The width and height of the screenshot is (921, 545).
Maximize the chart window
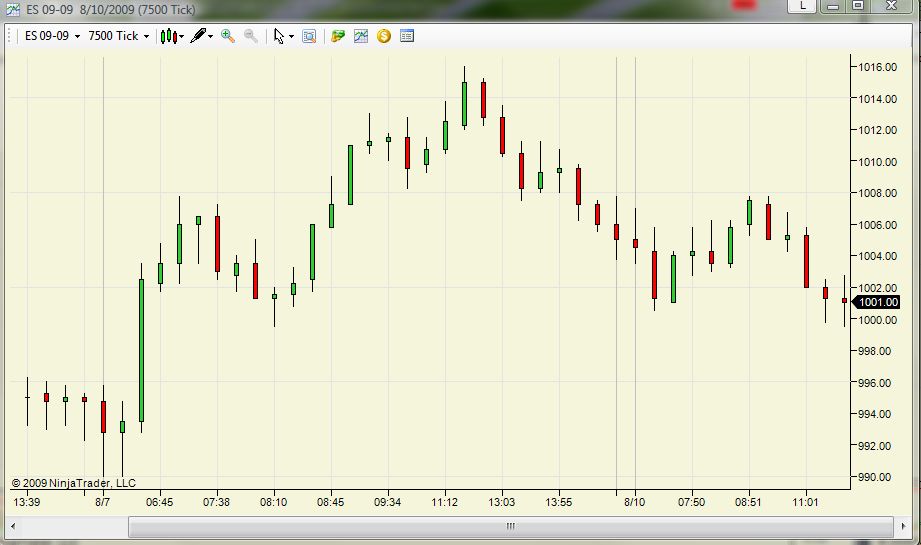coord(858,6)
